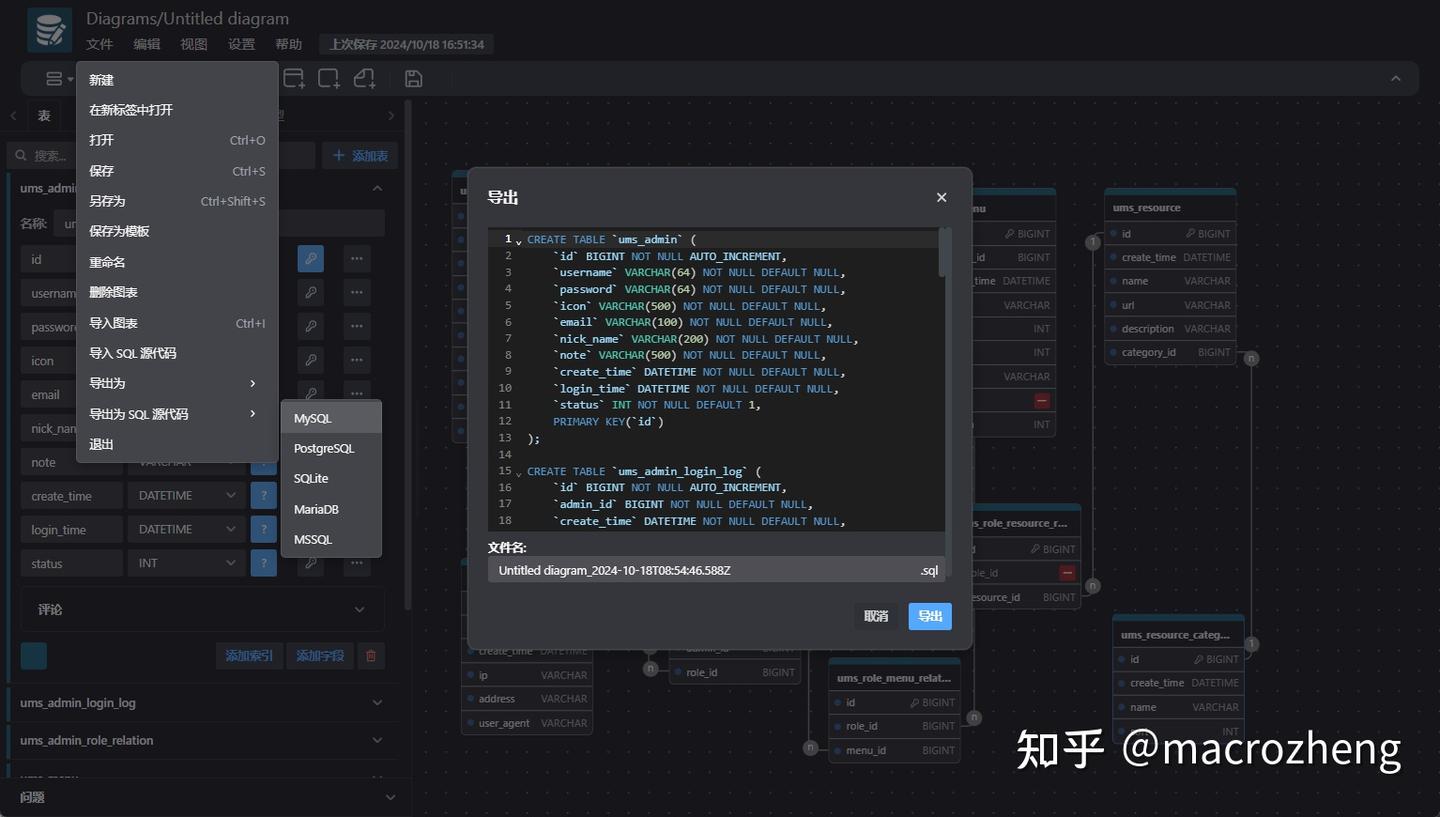The width and height of the screenshot is (1440, 817).
Task: Open the 设置 menu
Action: point(241,44)
